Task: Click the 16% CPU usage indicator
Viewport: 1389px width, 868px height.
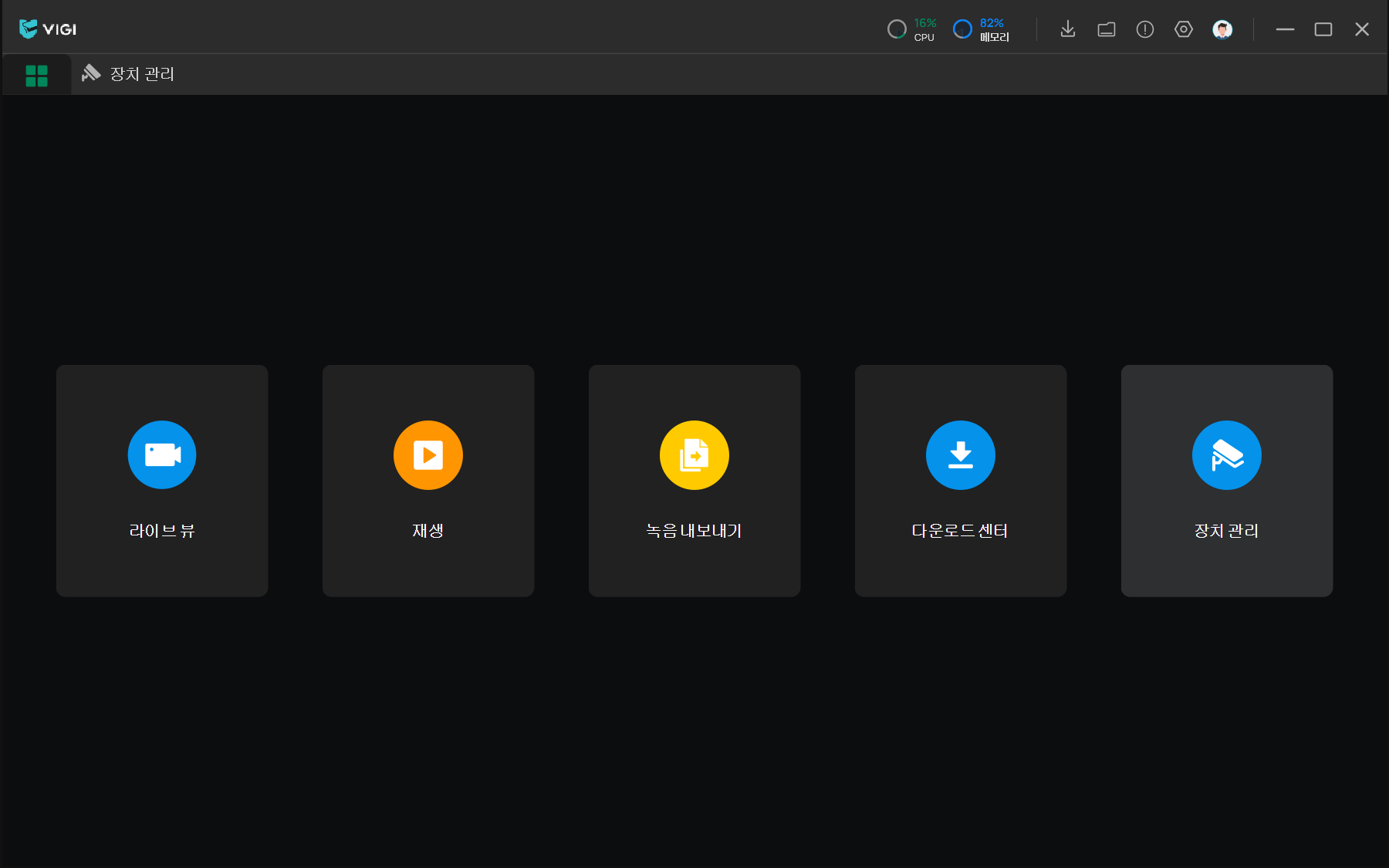Action: tap(912, 29)
